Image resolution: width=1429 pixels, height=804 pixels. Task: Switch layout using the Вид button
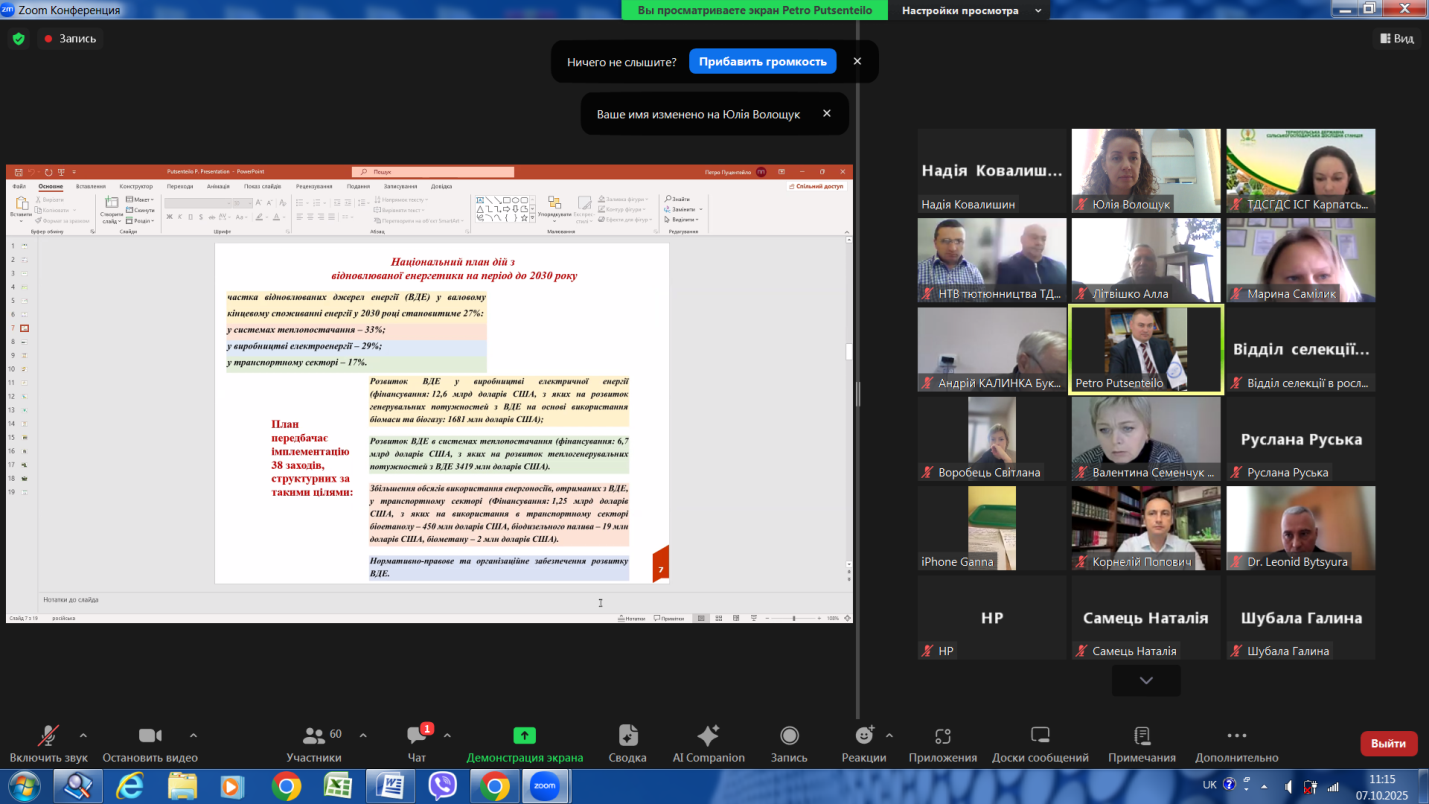point(1397,38)
